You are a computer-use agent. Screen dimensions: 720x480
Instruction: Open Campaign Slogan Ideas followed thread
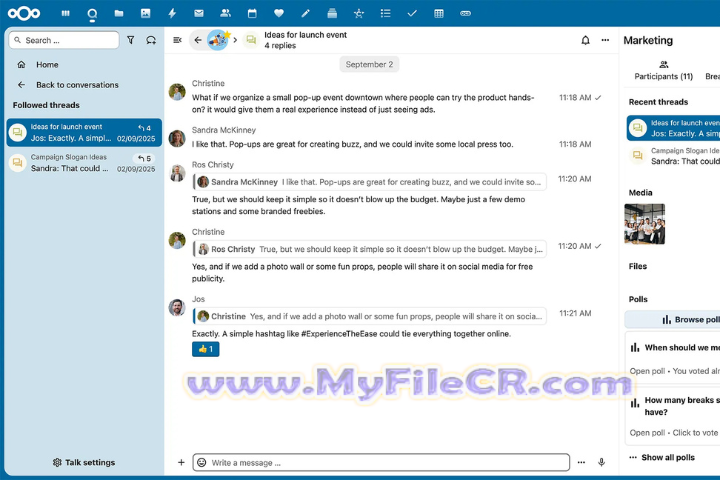(84, 163)
